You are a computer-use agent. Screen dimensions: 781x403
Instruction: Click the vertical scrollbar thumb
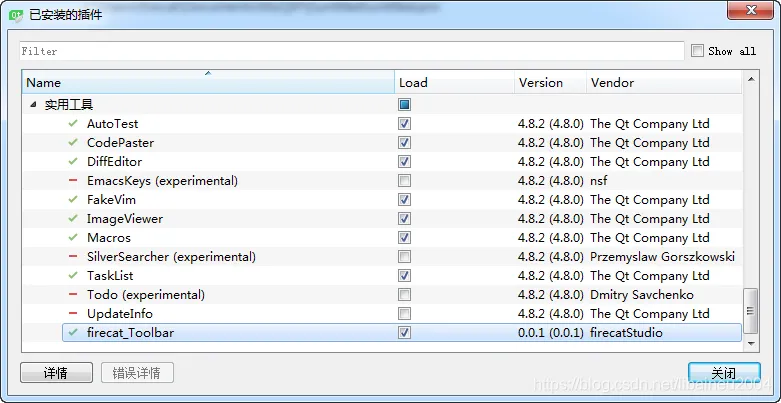[x=751, y=311]
